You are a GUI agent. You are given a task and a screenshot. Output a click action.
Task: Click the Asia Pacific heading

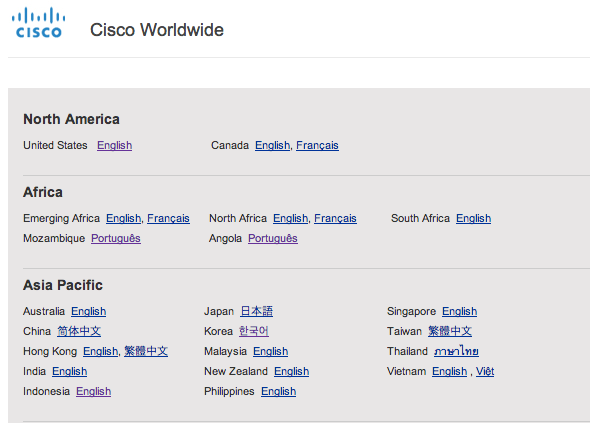63,285
